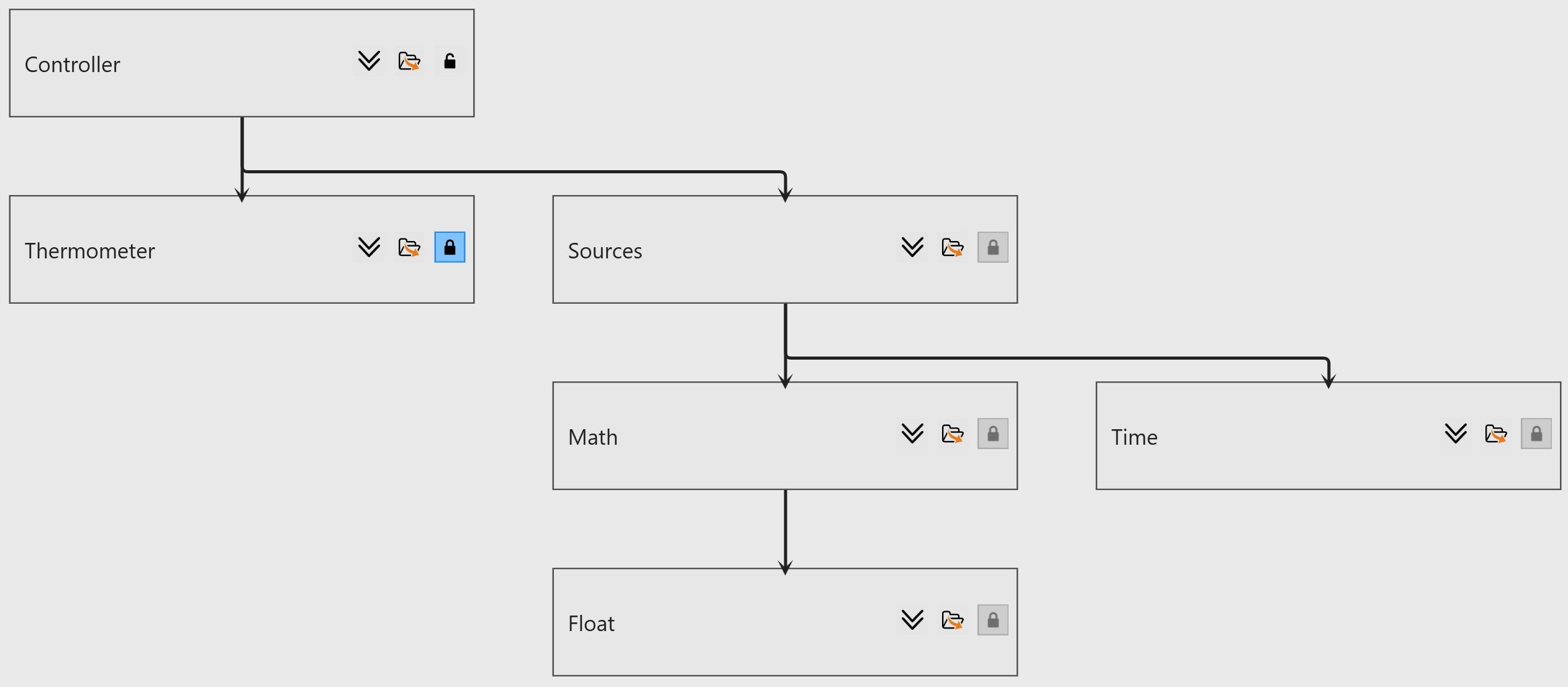Open the Sources node's folder icon
Screen dimensions: 1568x687
[x=953, y=248]
